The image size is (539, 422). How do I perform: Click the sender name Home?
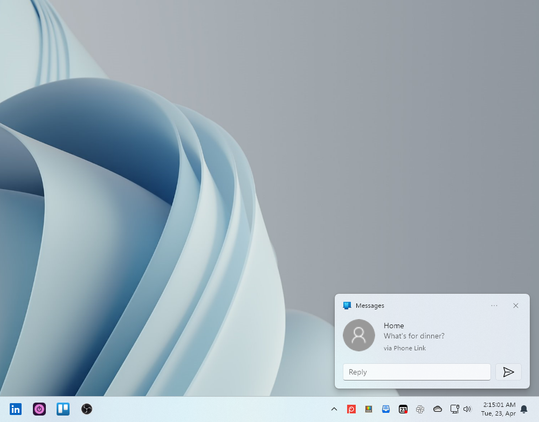tap(394, 325)
